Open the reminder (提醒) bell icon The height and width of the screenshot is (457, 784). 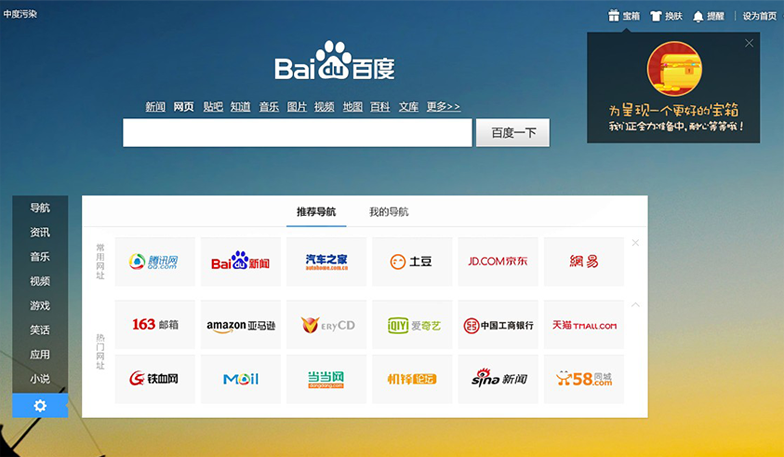(698, 16)
